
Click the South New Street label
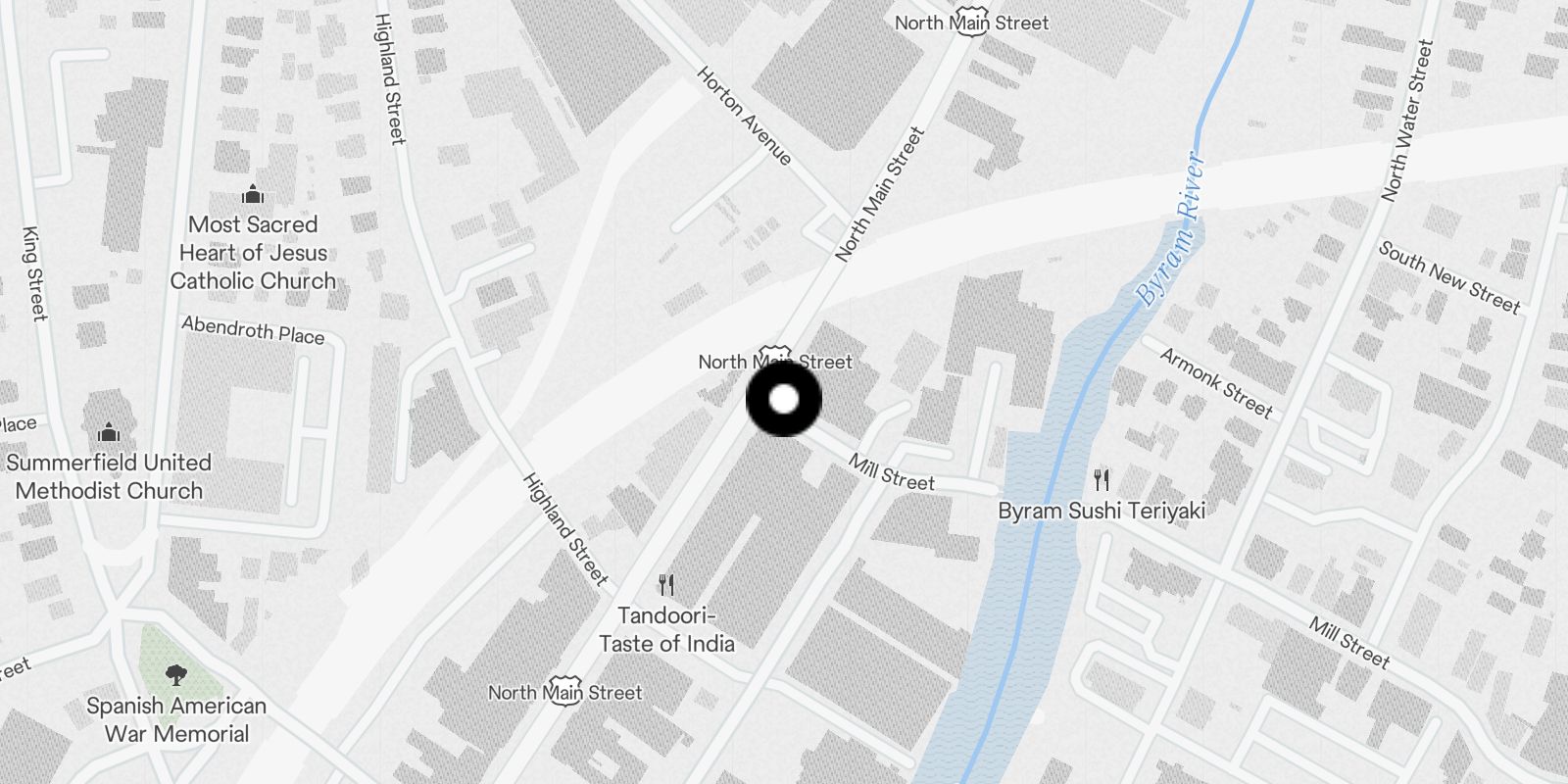pyautogui.click(x=1449, y=278)
